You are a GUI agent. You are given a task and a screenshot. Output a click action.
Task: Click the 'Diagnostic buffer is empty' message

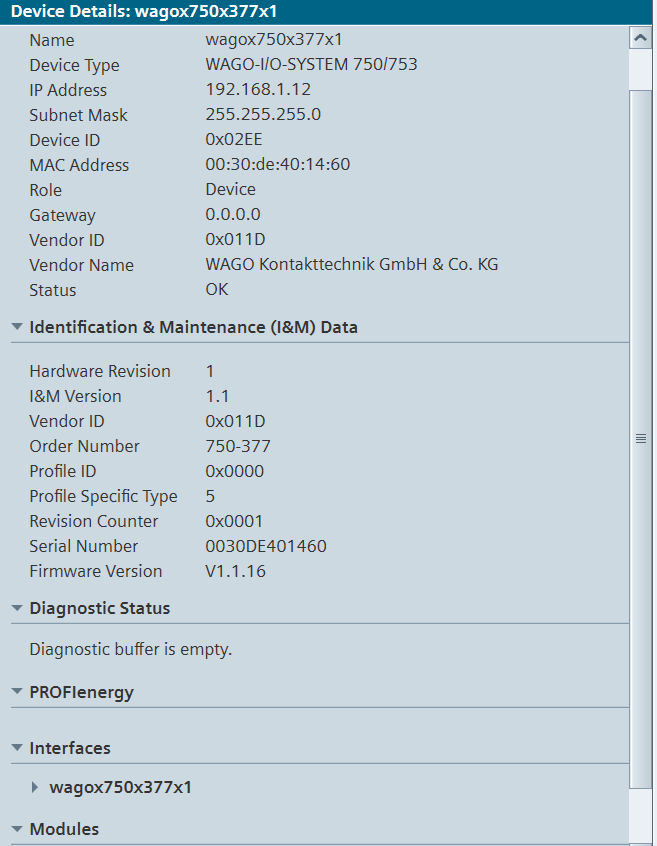(x=130, y=650)
